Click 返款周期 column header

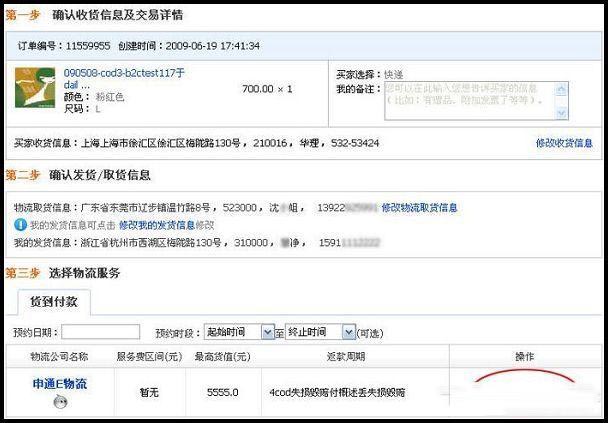345,357
